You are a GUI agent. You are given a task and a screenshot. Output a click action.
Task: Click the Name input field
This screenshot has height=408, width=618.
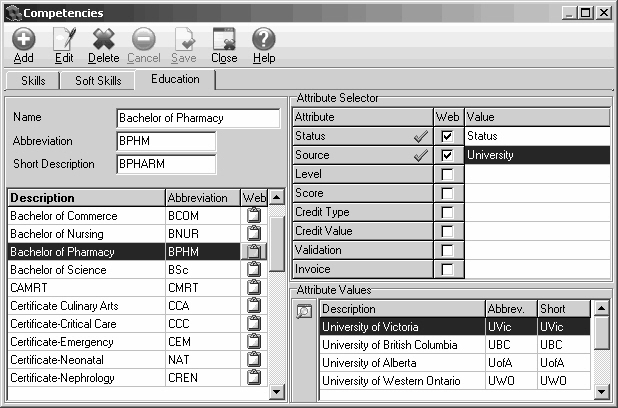point(198,118)
